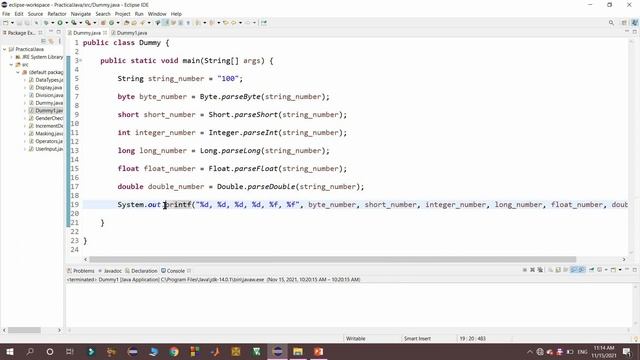640x360 pixels.
Task: Expand the JRE System Library node
Action: tap(11, 57)
